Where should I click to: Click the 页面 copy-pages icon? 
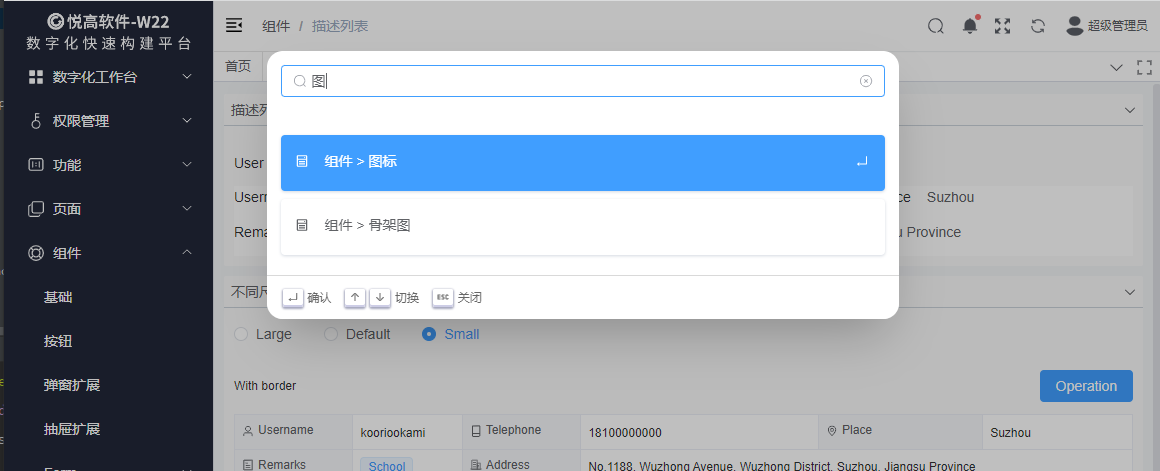(36, 209)
